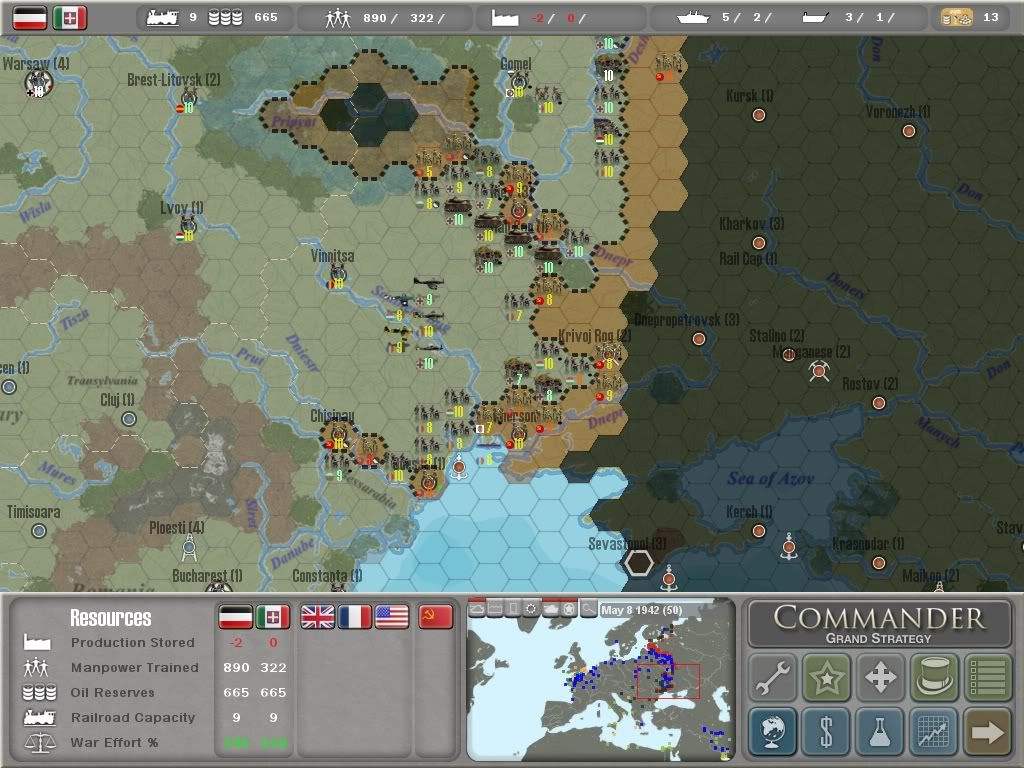Click the Krasnodar city marker
This screenshot has height=768, width=1024.
coord(879,563)
